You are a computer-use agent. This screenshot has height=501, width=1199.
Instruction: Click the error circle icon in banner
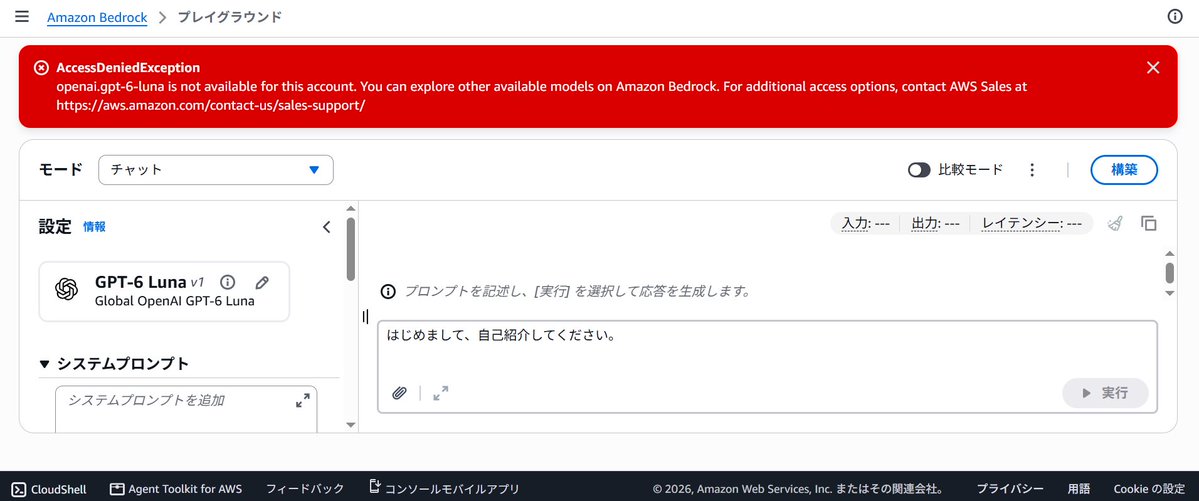tap(41, 67)
